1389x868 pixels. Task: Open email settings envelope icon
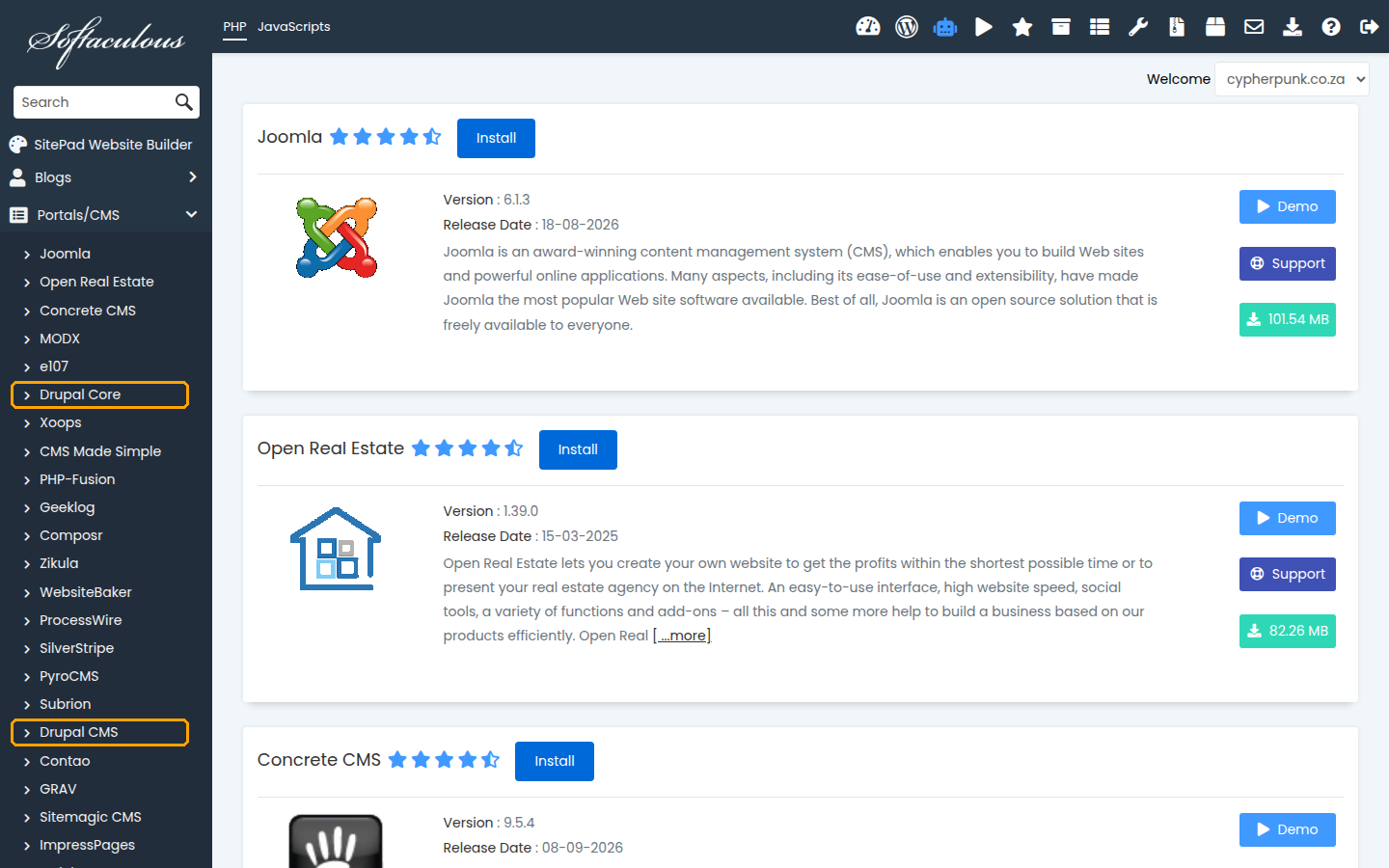coord(1254,27)
